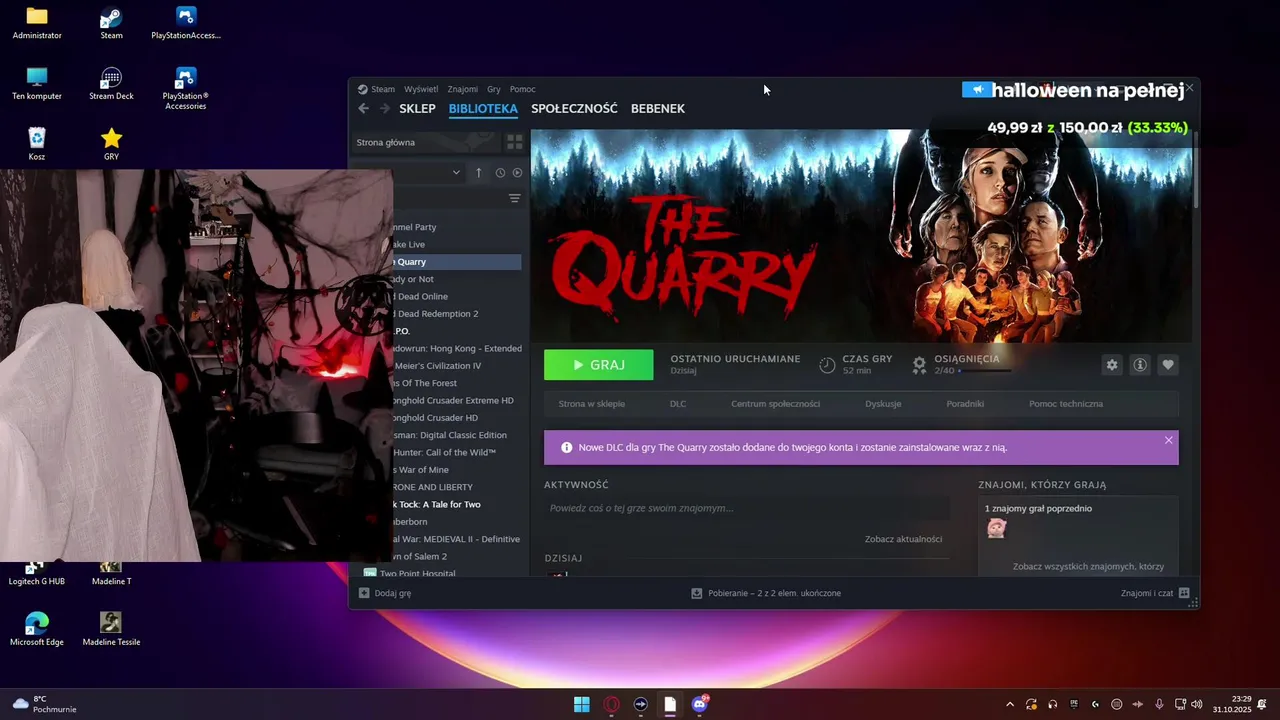
Task: Open the Wyświetl menu
Action: (421, 89)
